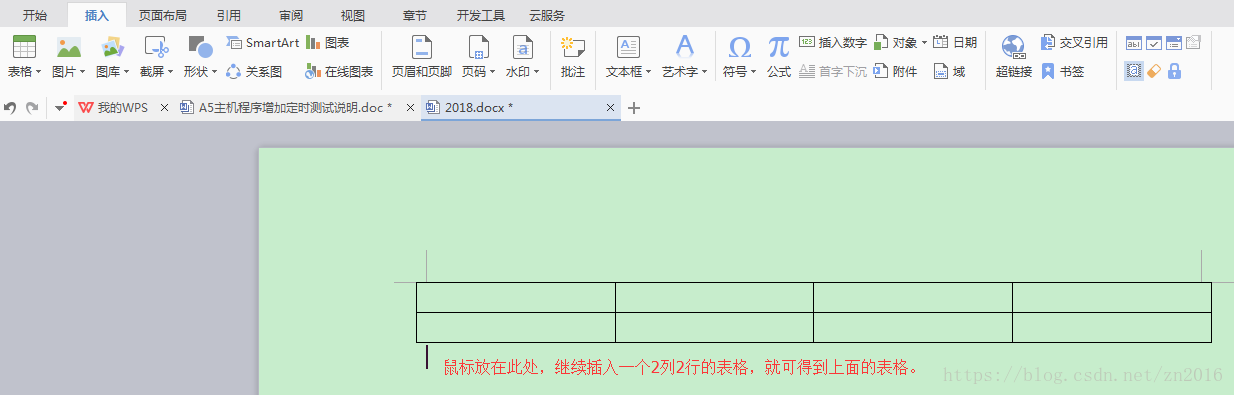
Task: Close the 我的WPS tab
Action: (x=164, y=108)
